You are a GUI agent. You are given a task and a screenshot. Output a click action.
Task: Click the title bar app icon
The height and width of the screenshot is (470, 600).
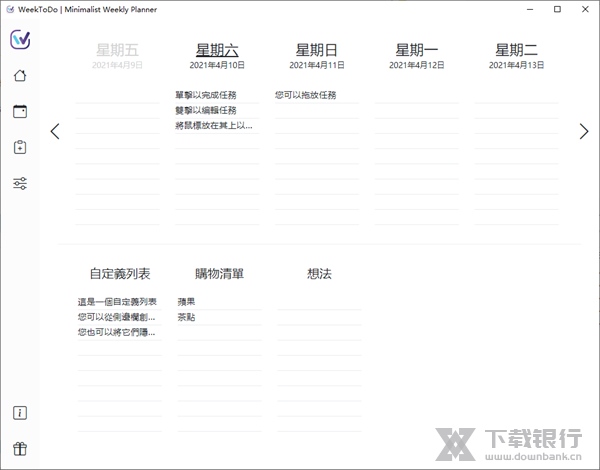(10, 9)
